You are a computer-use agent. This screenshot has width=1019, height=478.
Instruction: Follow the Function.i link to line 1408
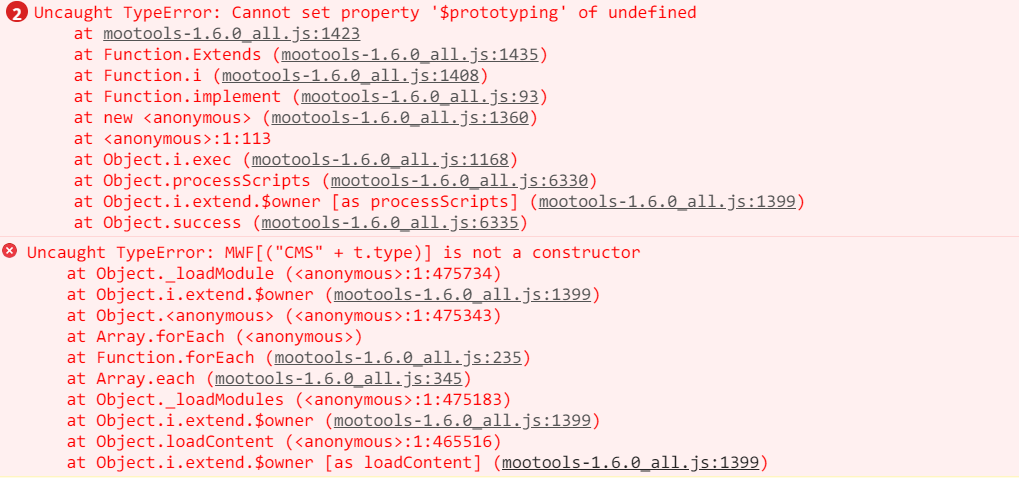(354, 75)
